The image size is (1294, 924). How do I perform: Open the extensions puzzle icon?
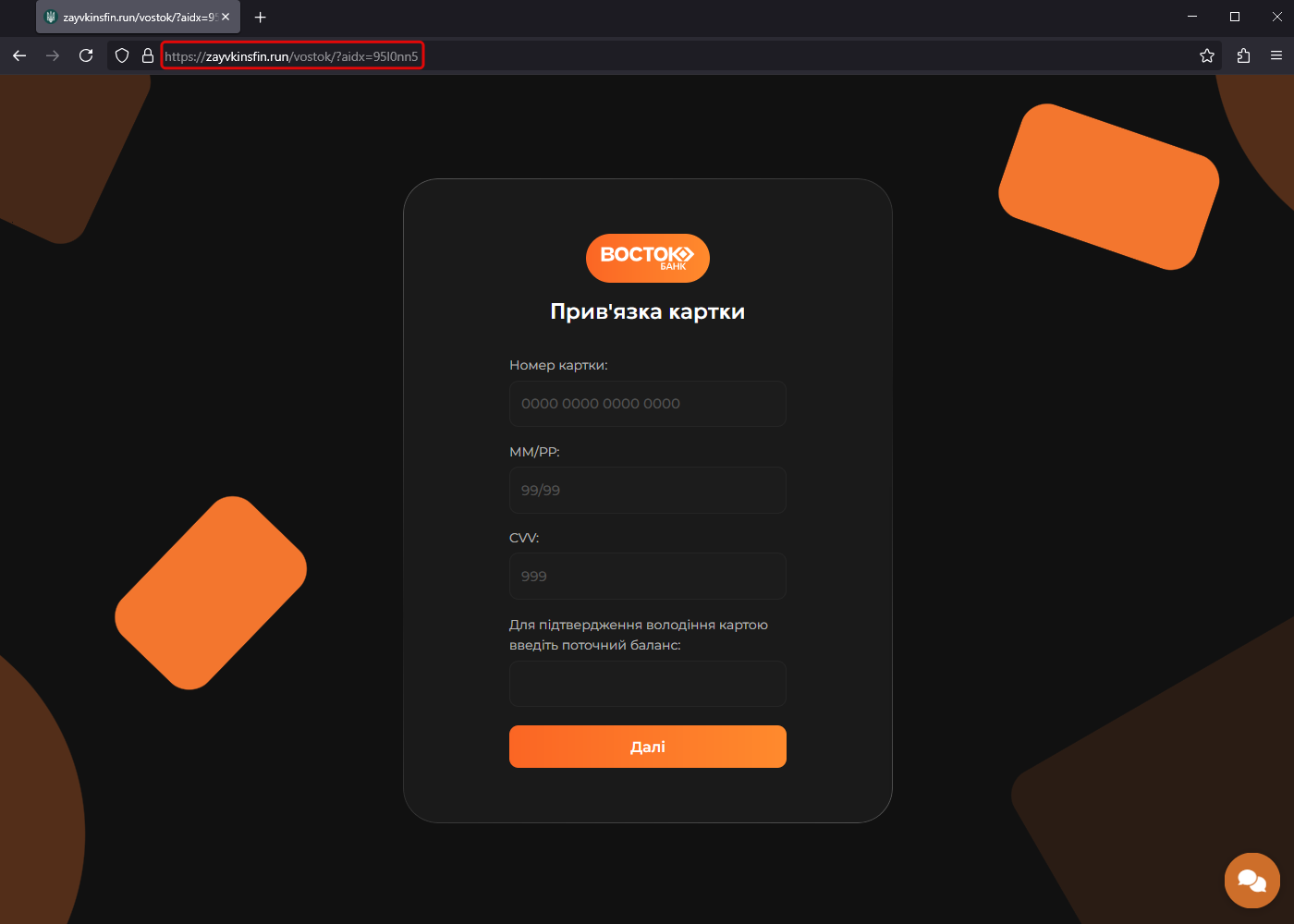tap(1243, 55)
